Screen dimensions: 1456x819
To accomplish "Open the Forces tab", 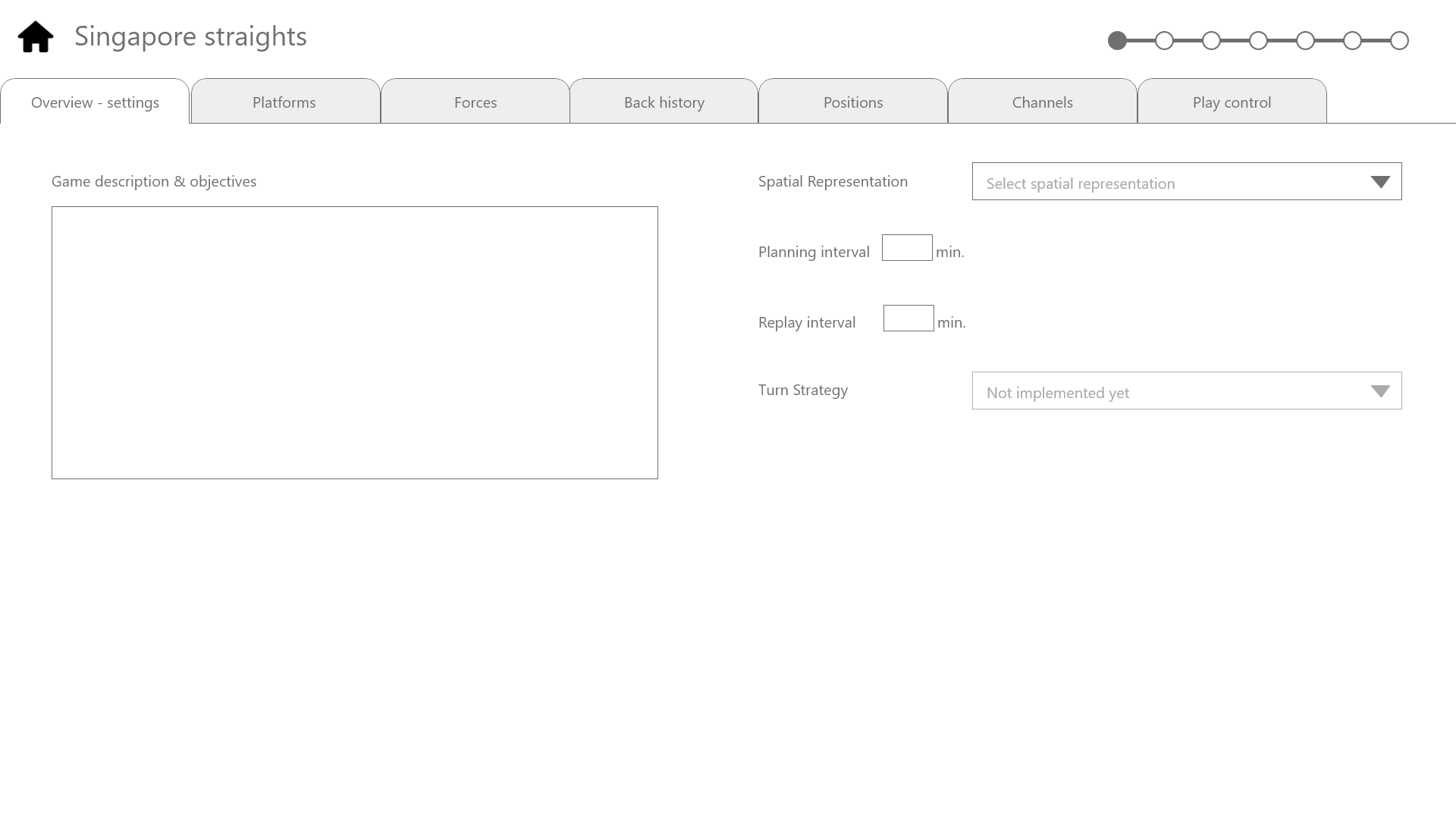I will coord(475,101).
